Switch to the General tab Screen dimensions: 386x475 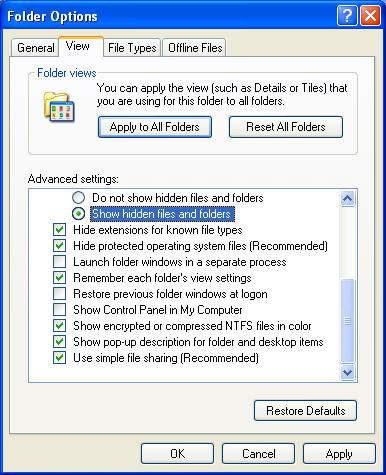pyautogui.click(x=35, y=48)
